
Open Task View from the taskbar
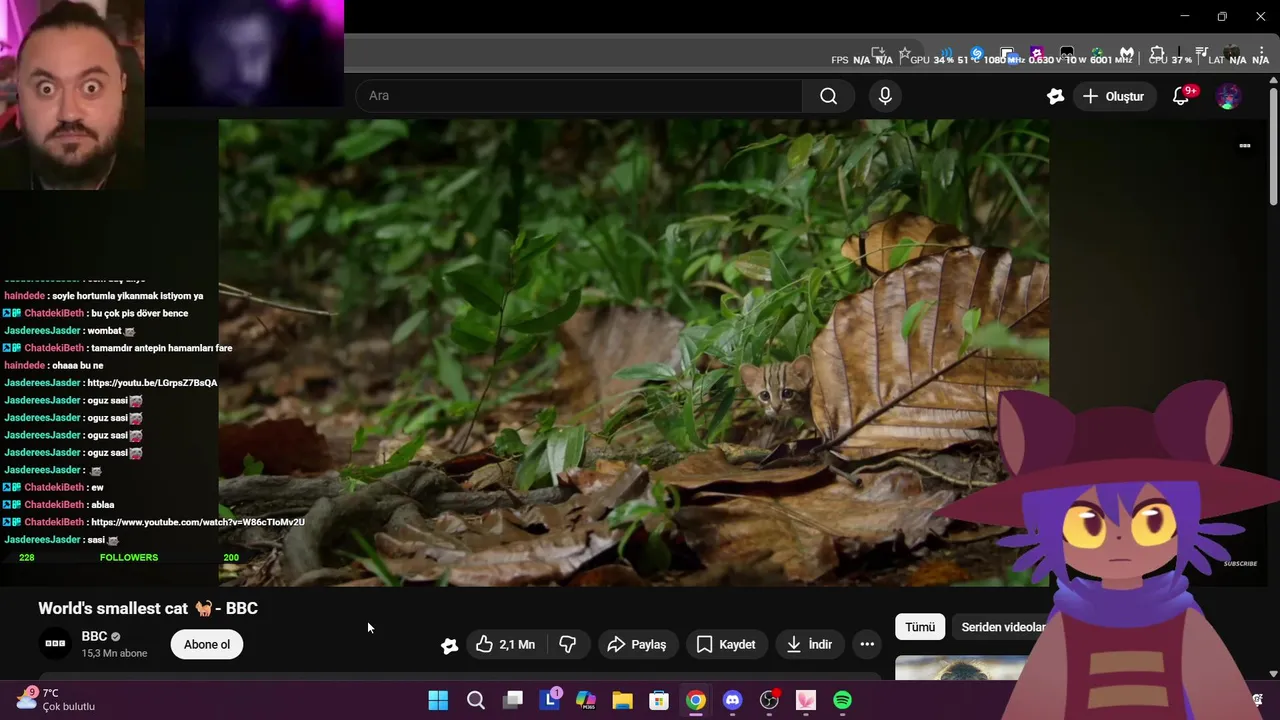tap(513, 700)
